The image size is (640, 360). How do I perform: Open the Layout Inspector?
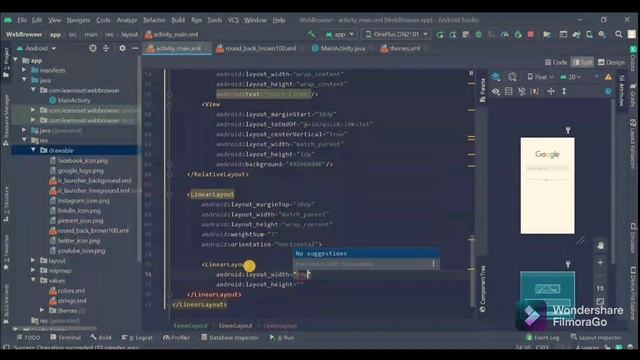[596, 338]
